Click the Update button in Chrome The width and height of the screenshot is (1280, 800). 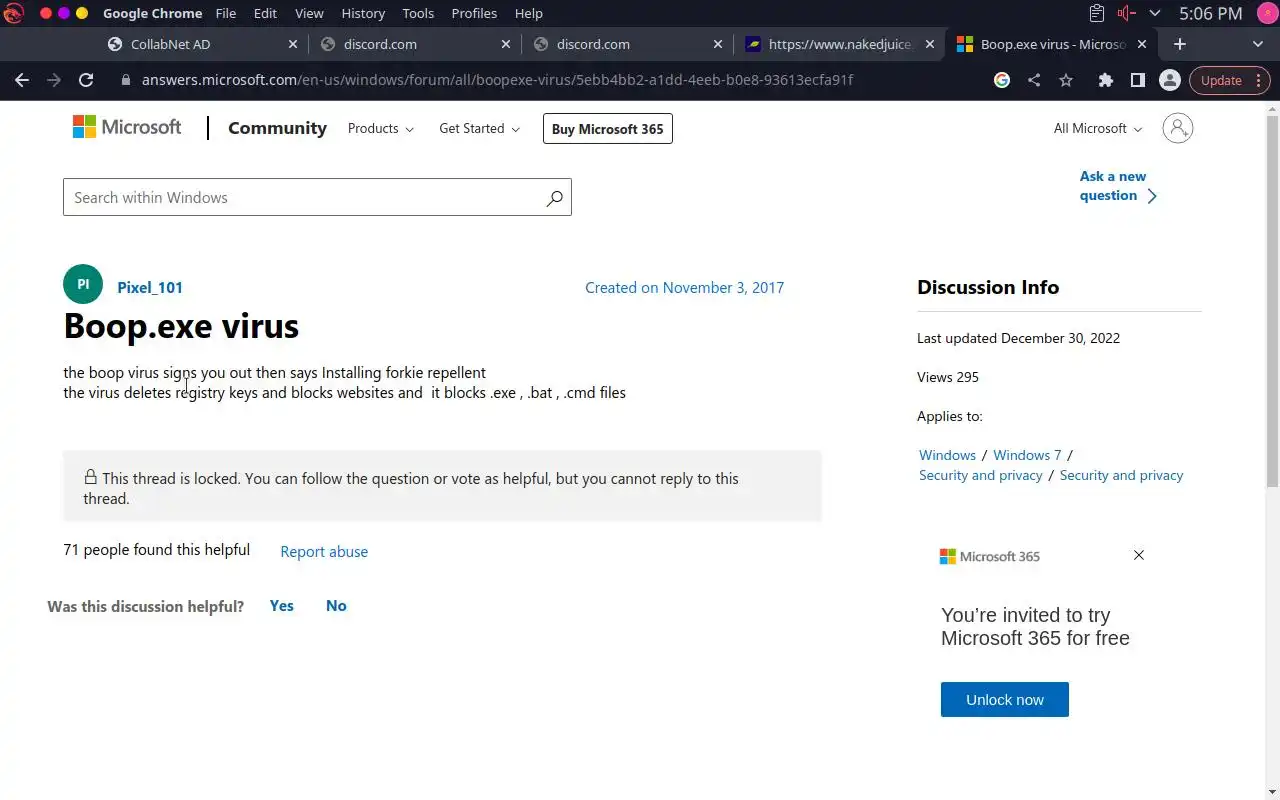tap(1221, 80)
